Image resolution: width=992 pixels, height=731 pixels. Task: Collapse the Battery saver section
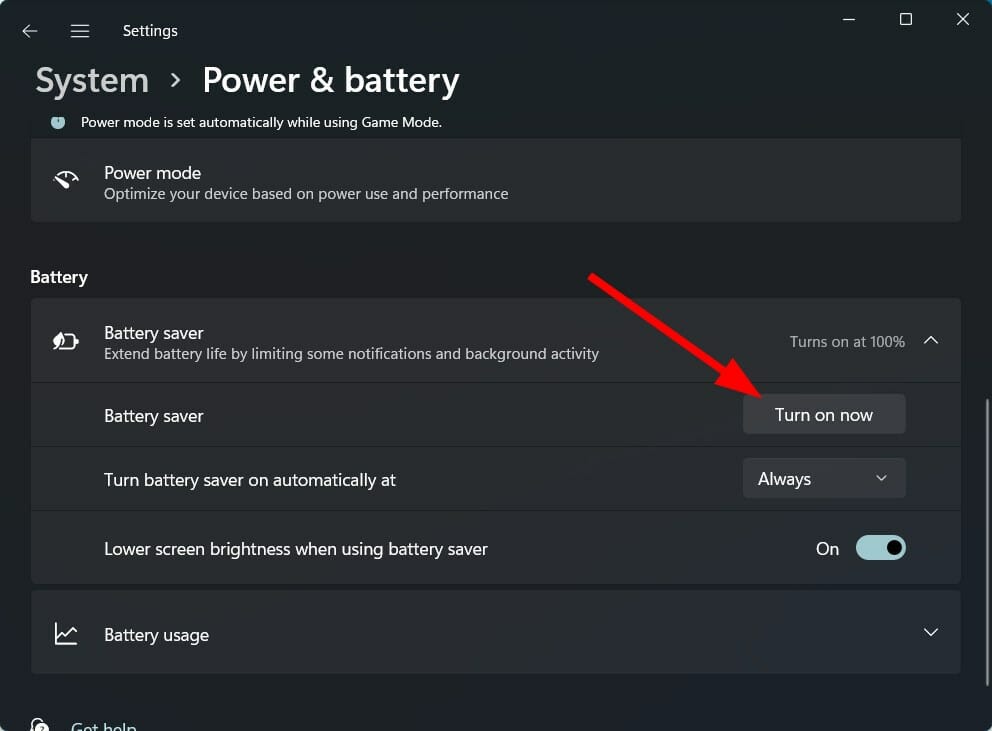(931, 340)
